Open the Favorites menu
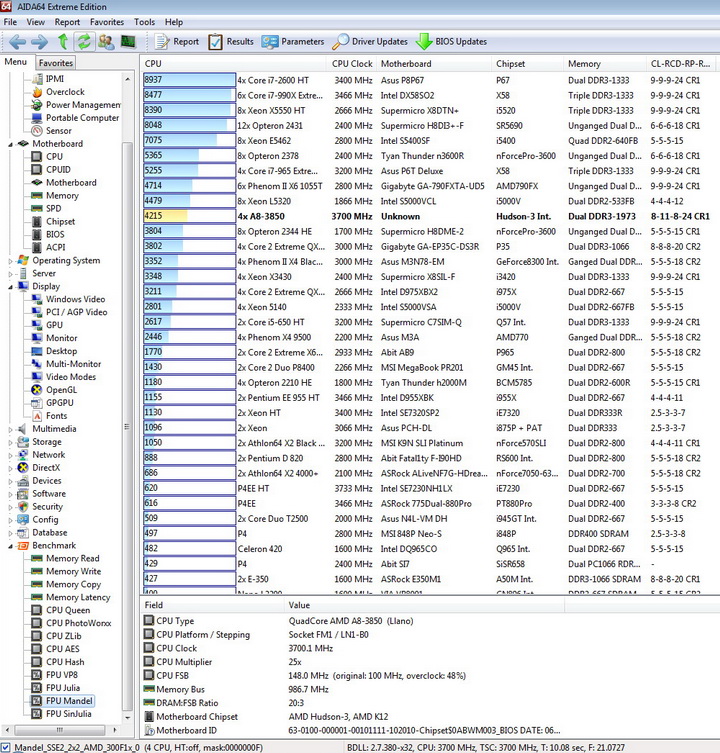This screenshot has width=720, height=753. coord(107,22)
